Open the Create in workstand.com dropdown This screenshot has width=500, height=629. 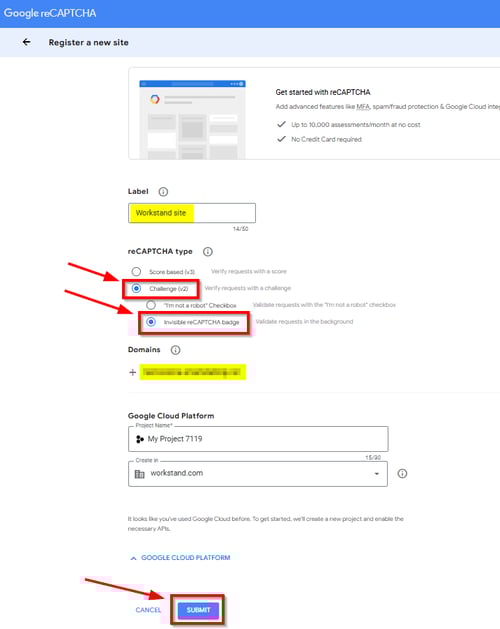[x=258, y=474]
